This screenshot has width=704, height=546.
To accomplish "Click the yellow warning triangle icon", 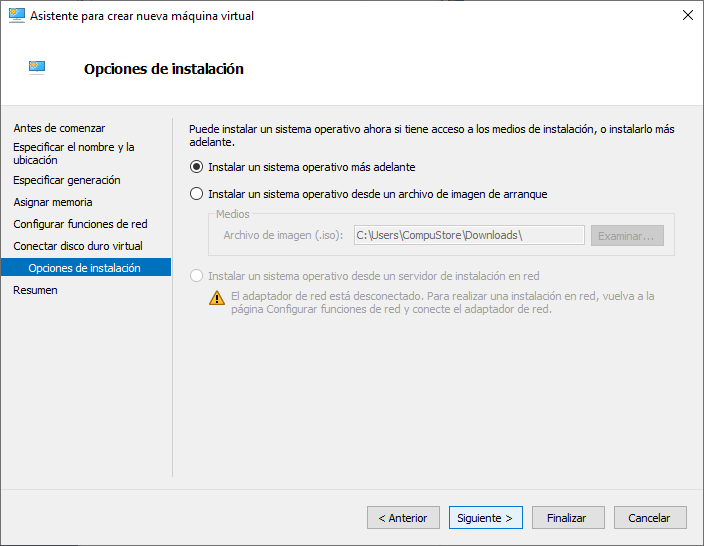I will pyautogui.click(x=217, y=298).
